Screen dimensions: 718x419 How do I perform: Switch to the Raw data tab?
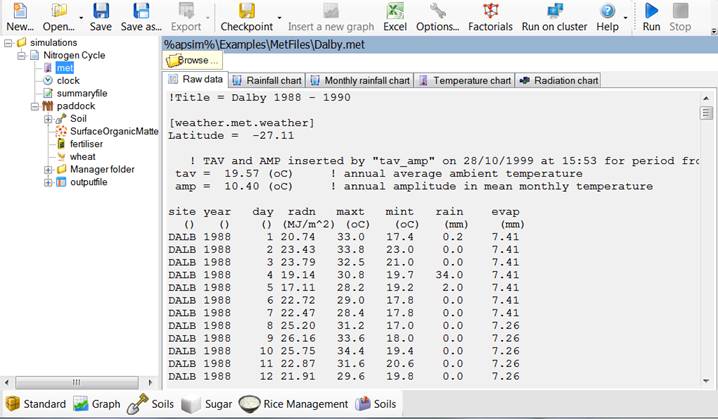(196, 79)
